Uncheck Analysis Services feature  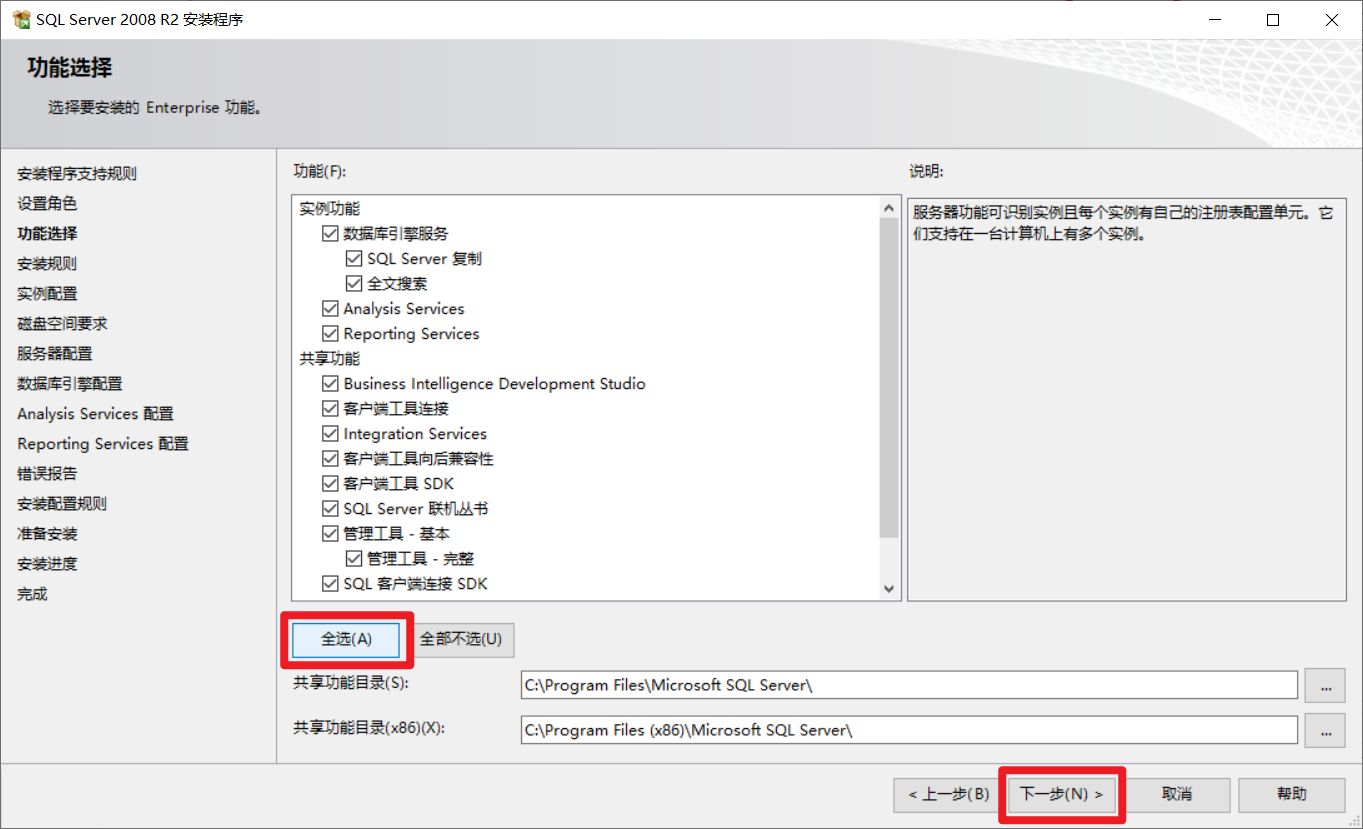click(x=330, y=309)
